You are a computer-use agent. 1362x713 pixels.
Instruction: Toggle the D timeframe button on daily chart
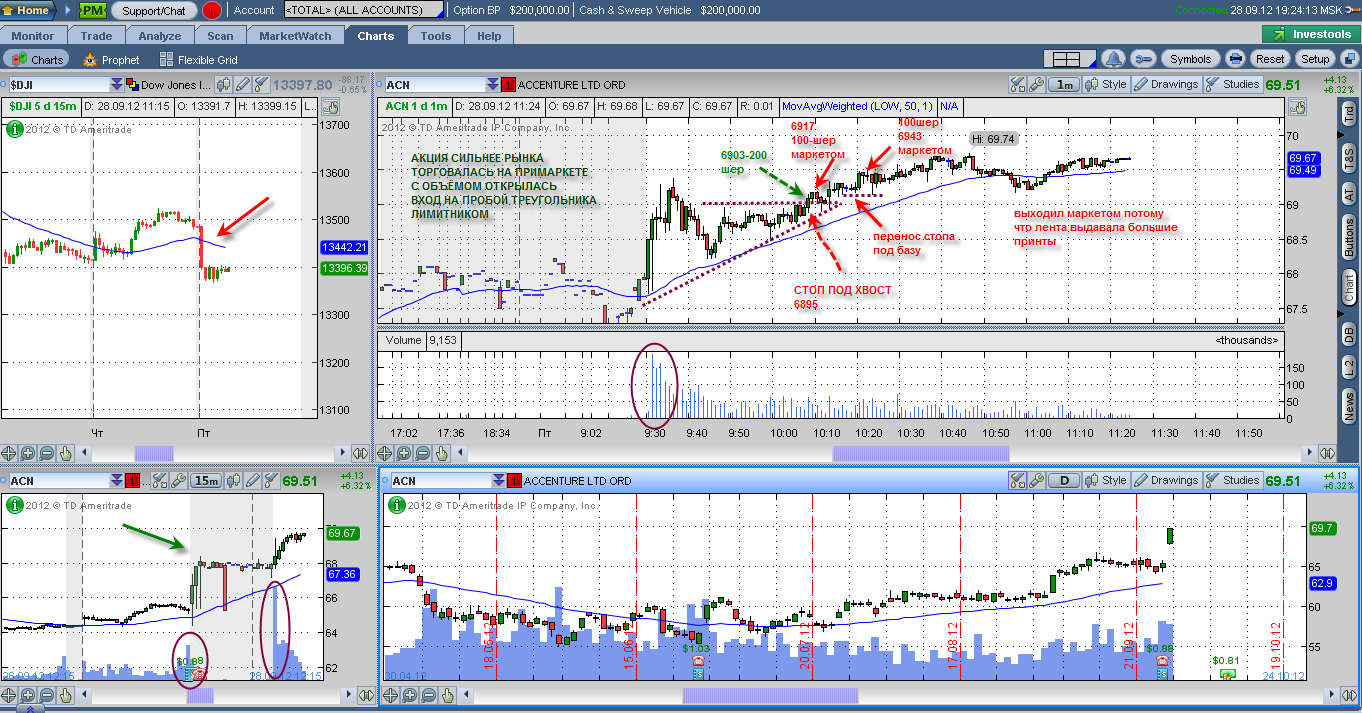(x=1064, y=481)
